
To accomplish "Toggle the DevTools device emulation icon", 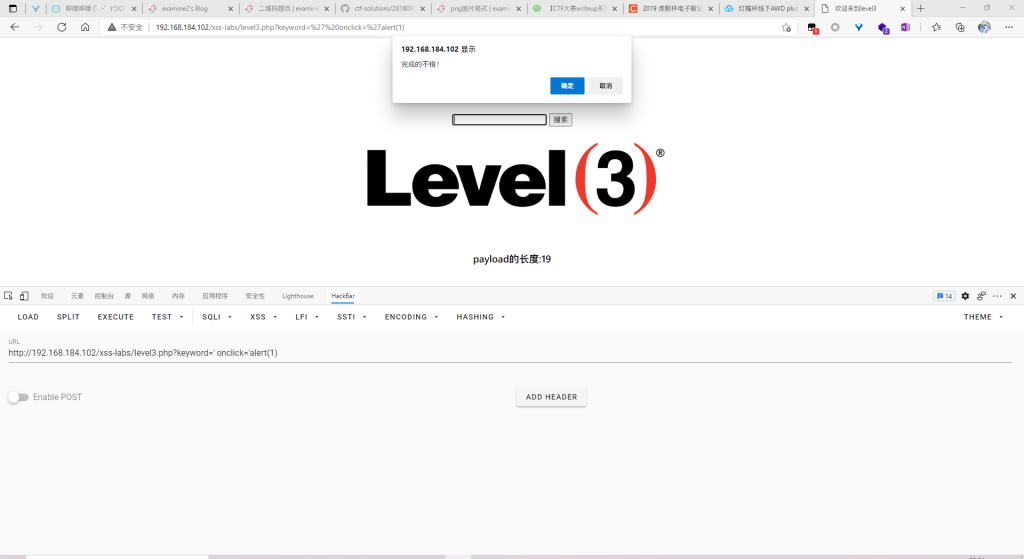I will click(x=24, y=296).
